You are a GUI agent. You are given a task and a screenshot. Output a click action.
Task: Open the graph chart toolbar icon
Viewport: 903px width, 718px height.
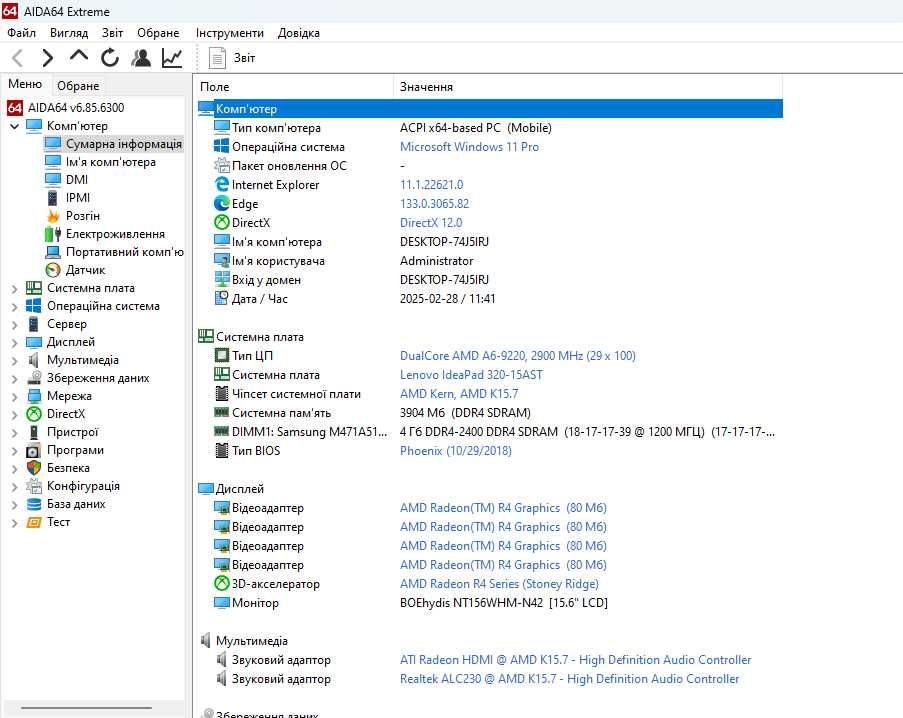coord(172,58)
